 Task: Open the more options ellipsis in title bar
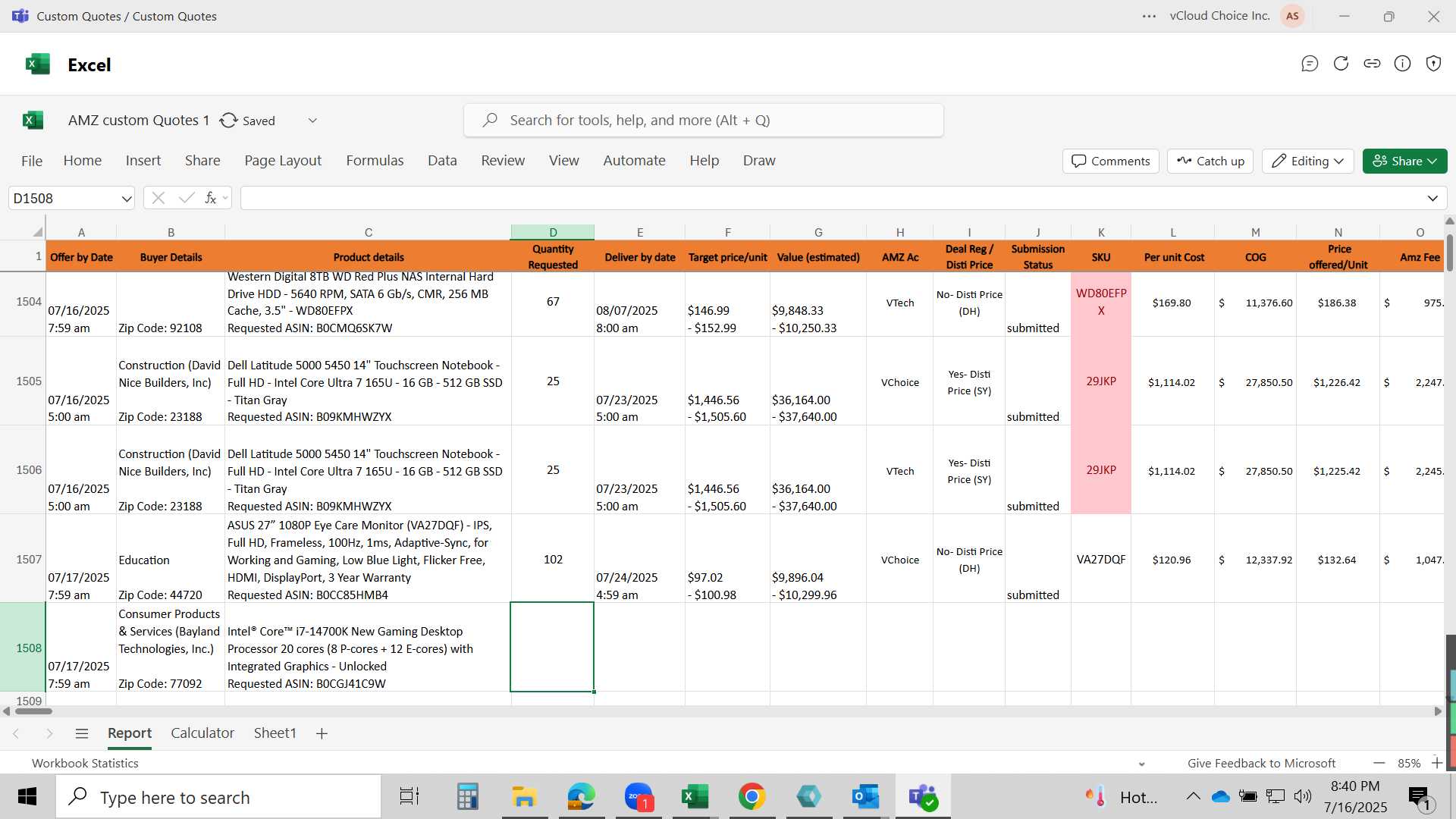[1149, 16]
